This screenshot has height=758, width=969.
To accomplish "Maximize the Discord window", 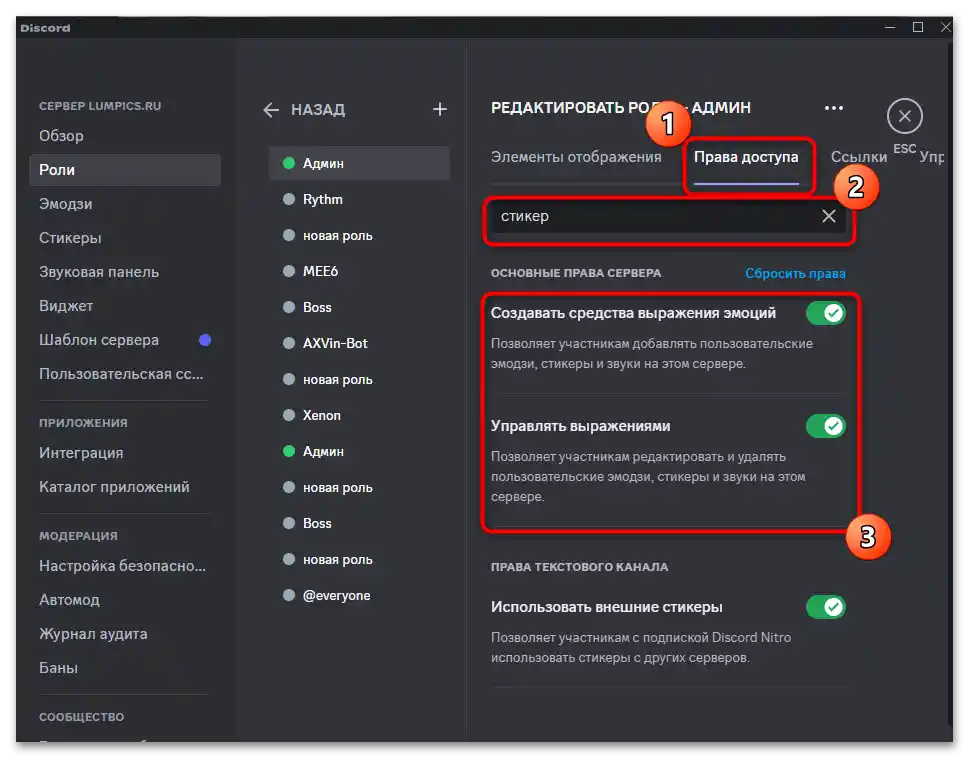I will tap(918, 28).
